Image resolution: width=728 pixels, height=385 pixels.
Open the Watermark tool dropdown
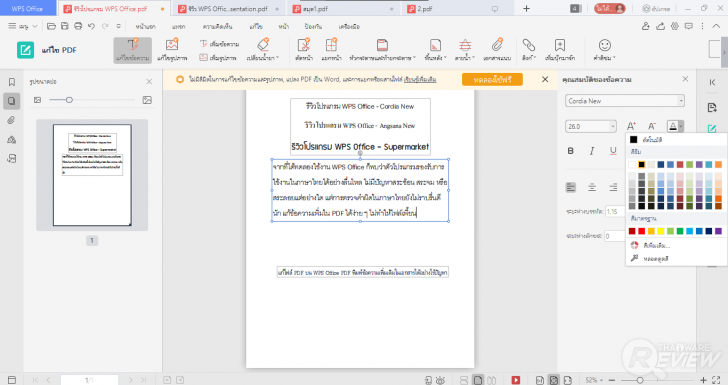[x=465, y=50]
